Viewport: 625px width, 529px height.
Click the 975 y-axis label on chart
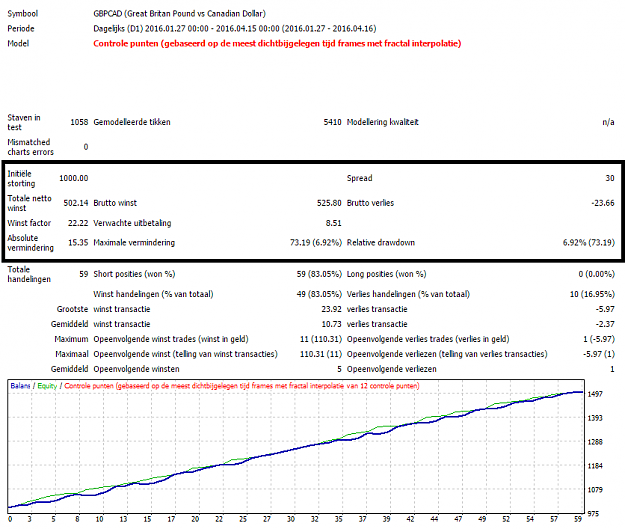tap(593, 514)
